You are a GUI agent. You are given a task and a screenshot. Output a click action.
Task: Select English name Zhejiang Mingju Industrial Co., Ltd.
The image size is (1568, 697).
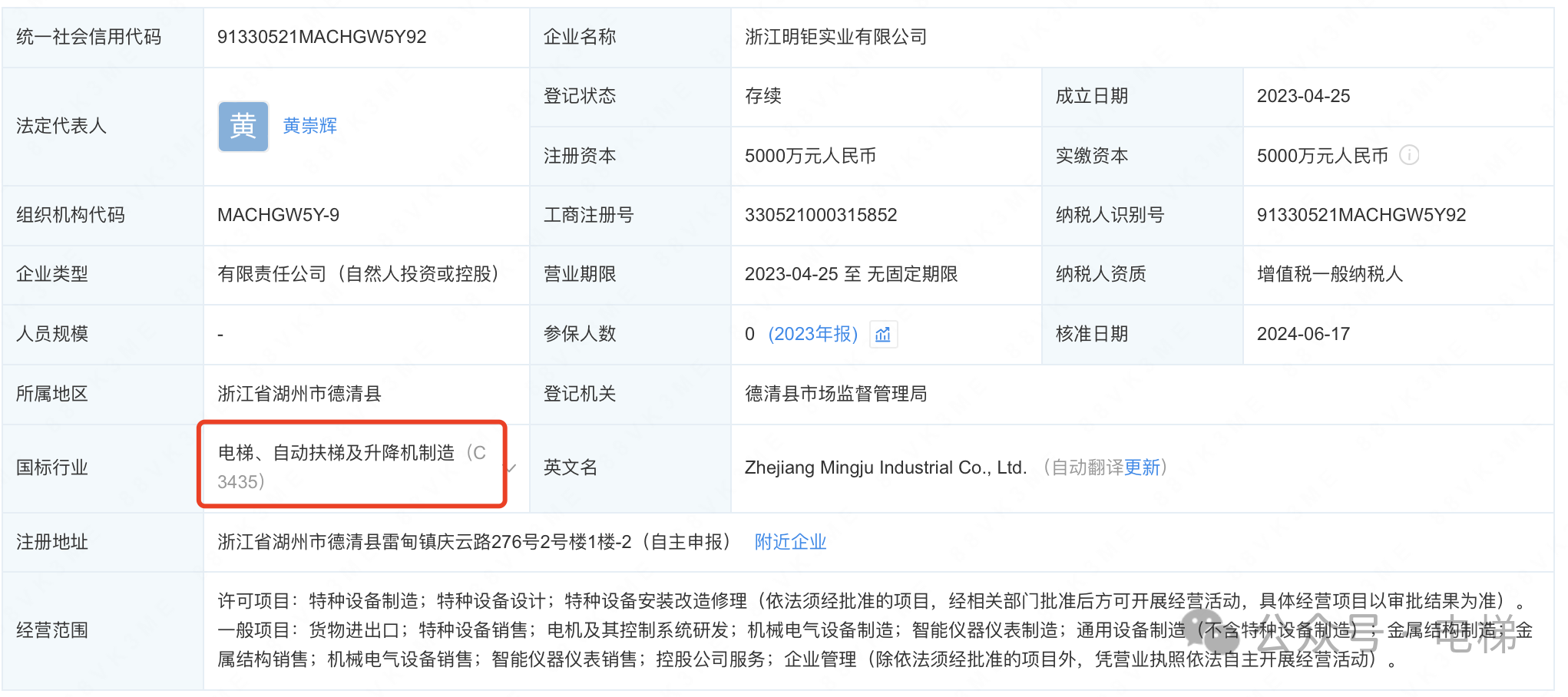pos(885,467)
